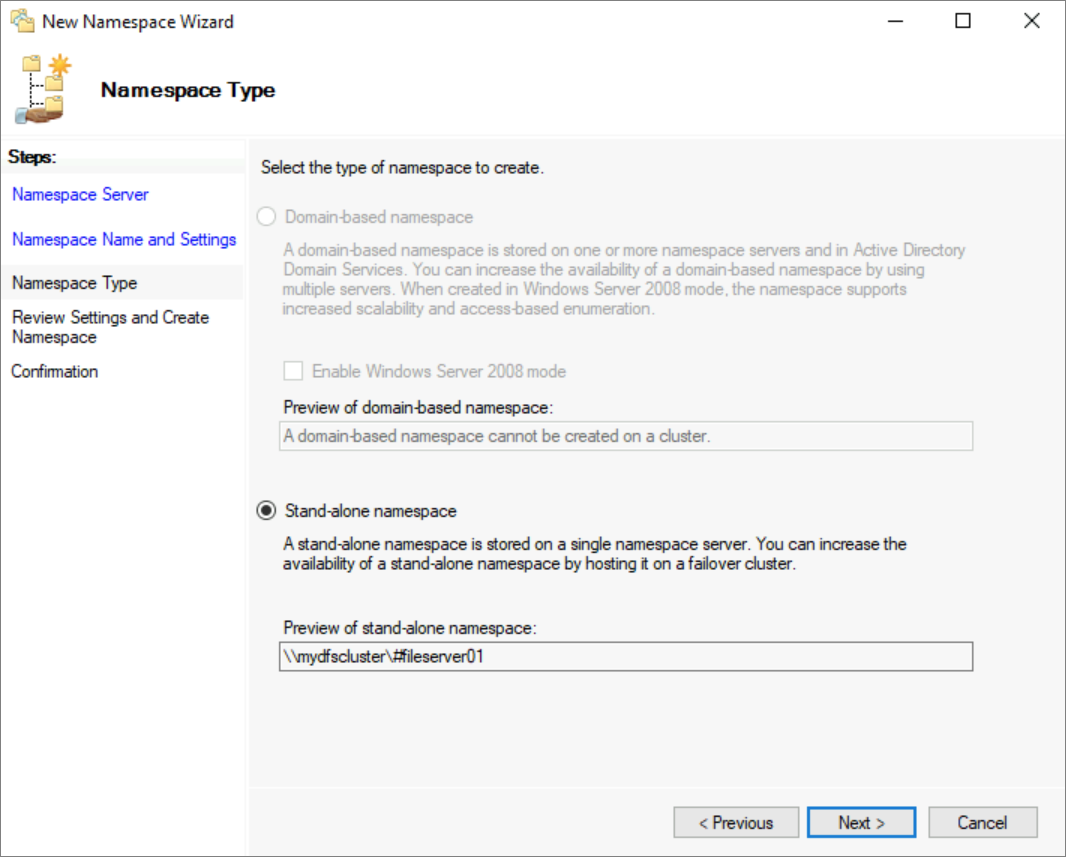Select the Domain-based namespace option
The image size is (1066, 857).
[266, 216]
